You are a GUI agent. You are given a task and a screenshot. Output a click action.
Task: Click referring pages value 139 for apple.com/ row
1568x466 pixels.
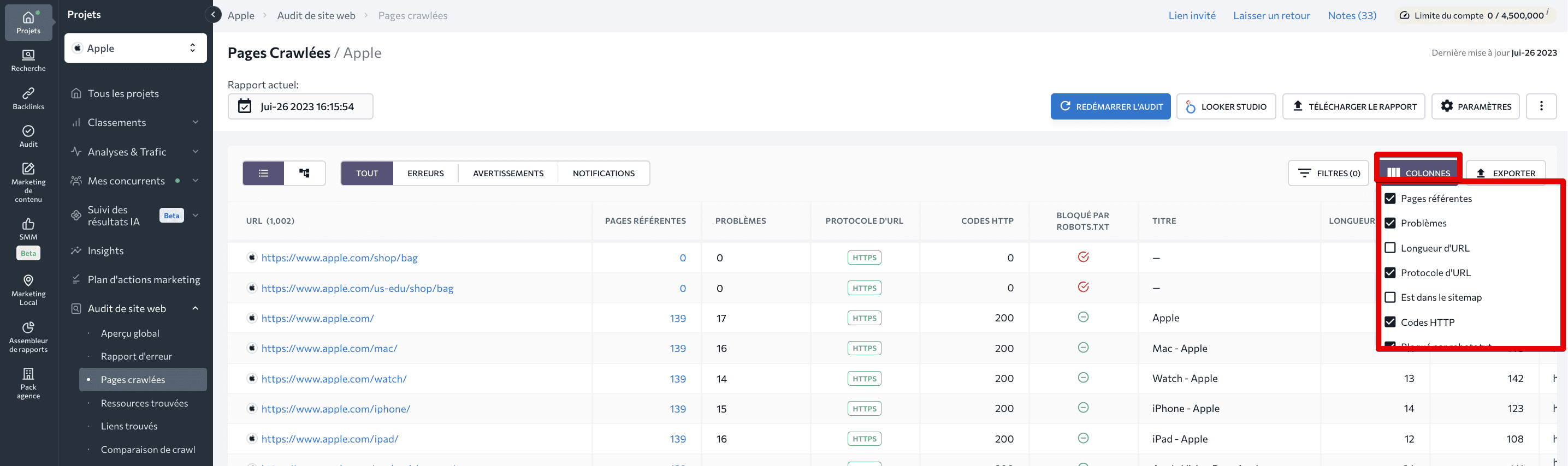(x=677, y=318)
